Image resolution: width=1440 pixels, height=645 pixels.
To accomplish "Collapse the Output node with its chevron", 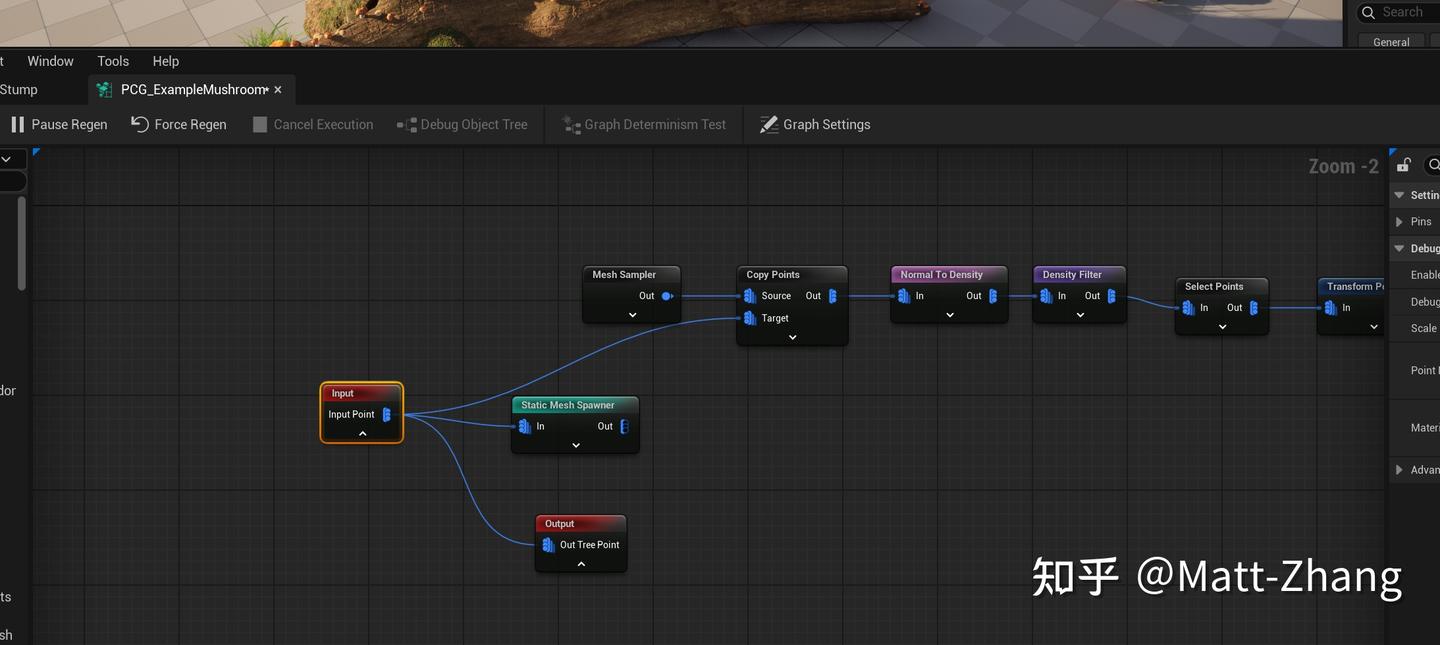I will pyautogui.click(x=581, y=564).
